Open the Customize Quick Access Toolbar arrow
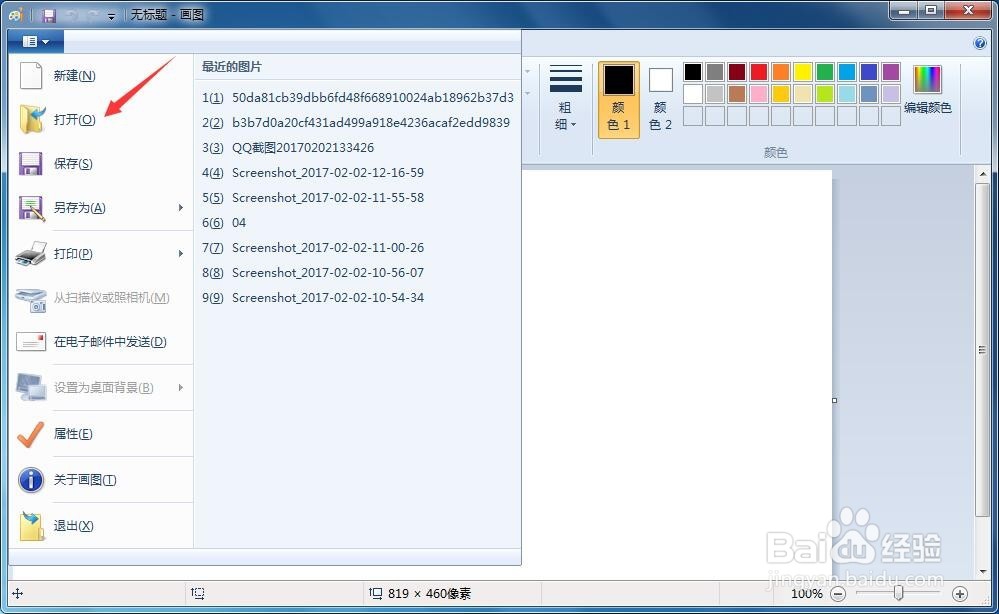The width and height of the screenshot is (999, 614). (x=111, y=16)
